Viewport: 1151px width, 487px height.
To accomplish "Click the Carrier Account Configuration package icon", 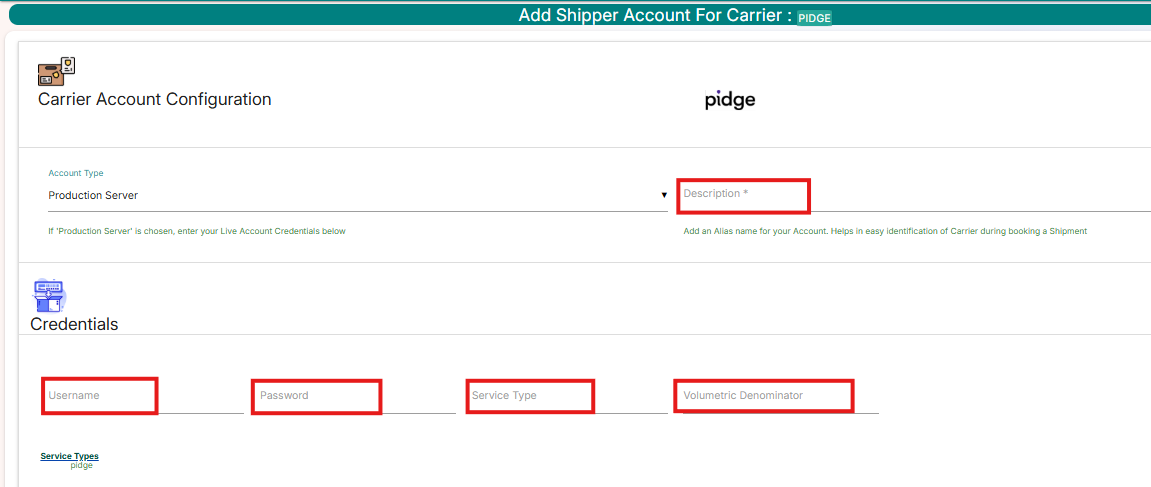I will 56,71.
